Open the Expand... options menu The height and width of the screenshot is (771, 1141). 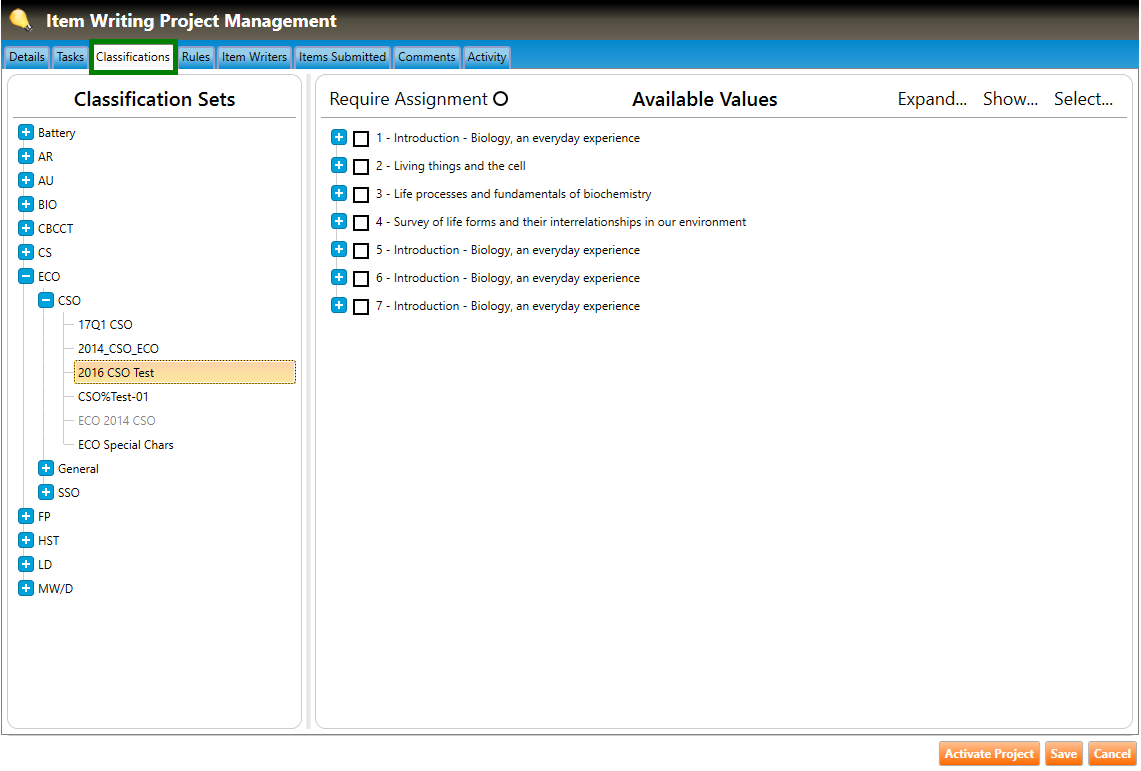931,99
